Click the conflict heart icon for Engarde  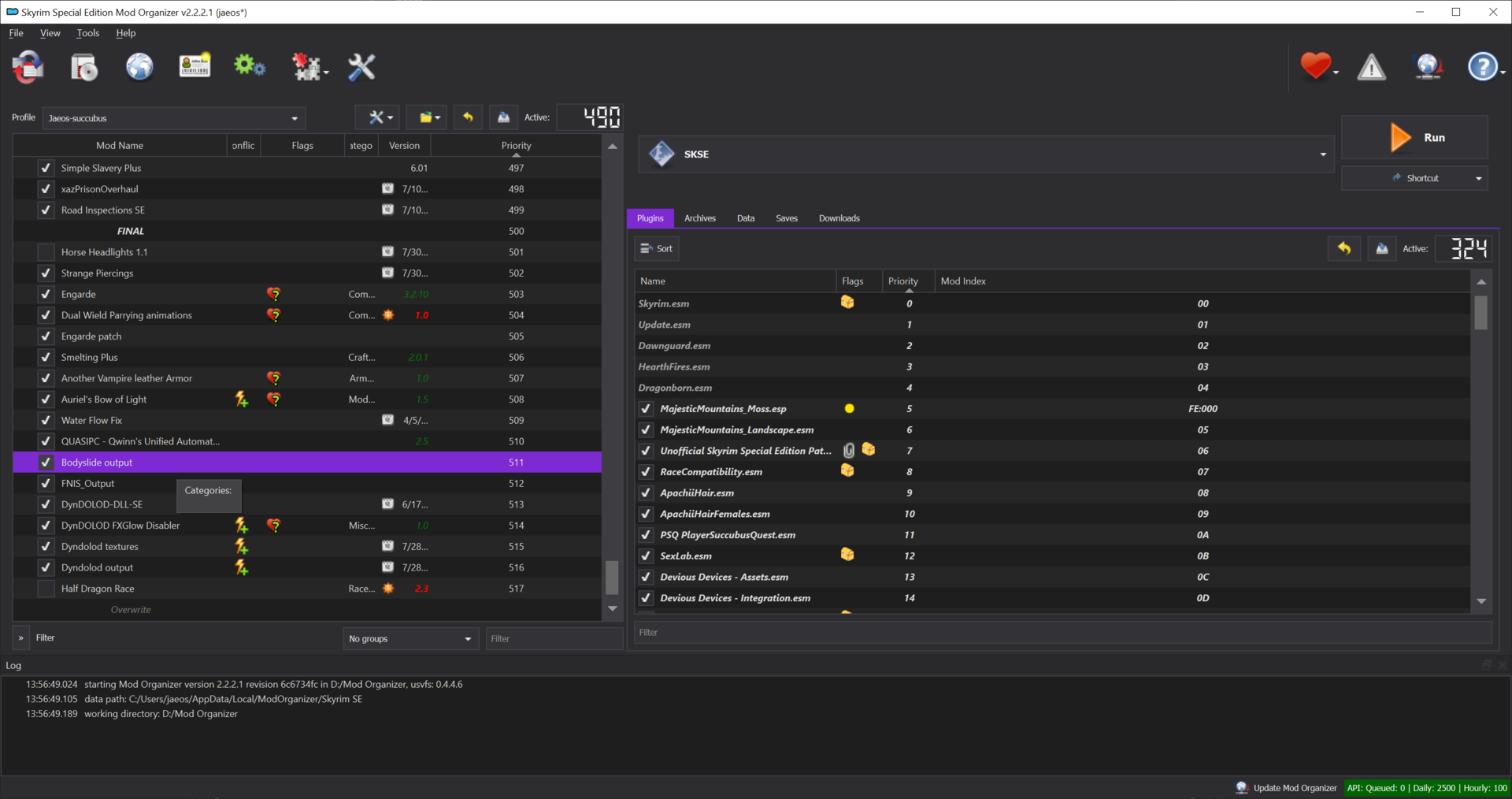pos(273,294)
